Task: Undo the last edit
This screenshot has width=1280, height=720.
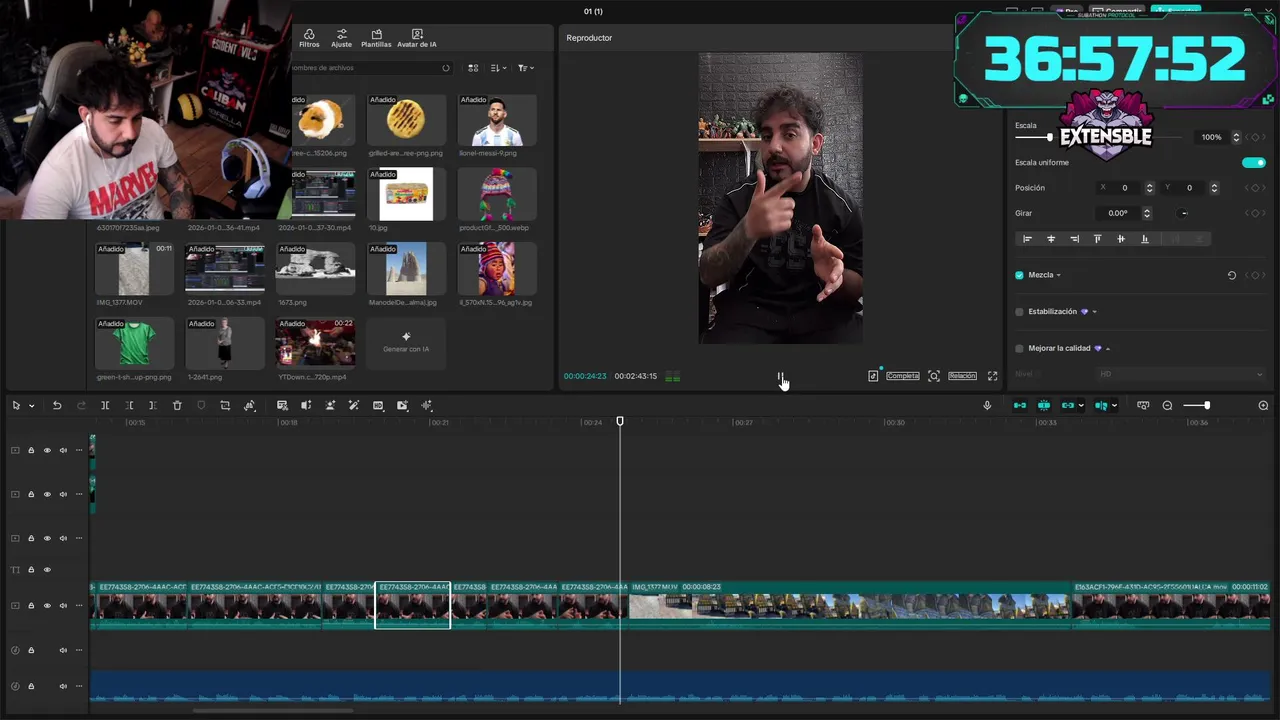Action: (x=57, y=405)
